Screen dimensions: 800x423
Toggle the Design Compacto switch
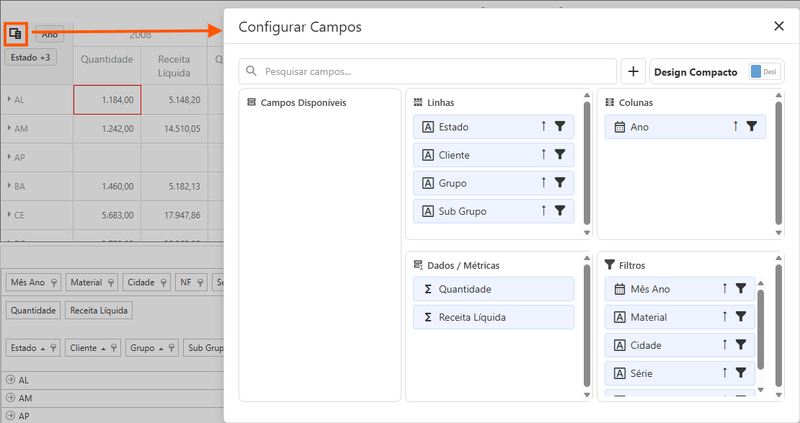tap(764, 72)
